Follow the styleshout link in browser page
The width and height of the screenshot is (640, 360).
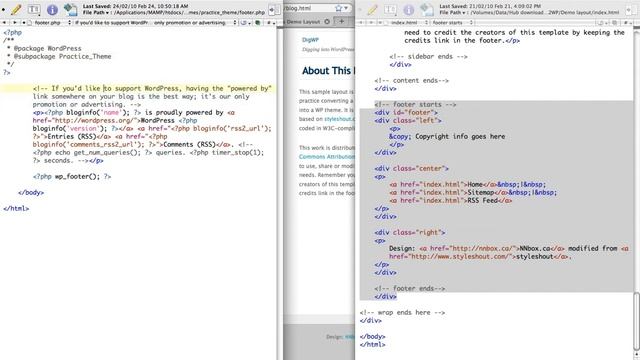(339, 119)
